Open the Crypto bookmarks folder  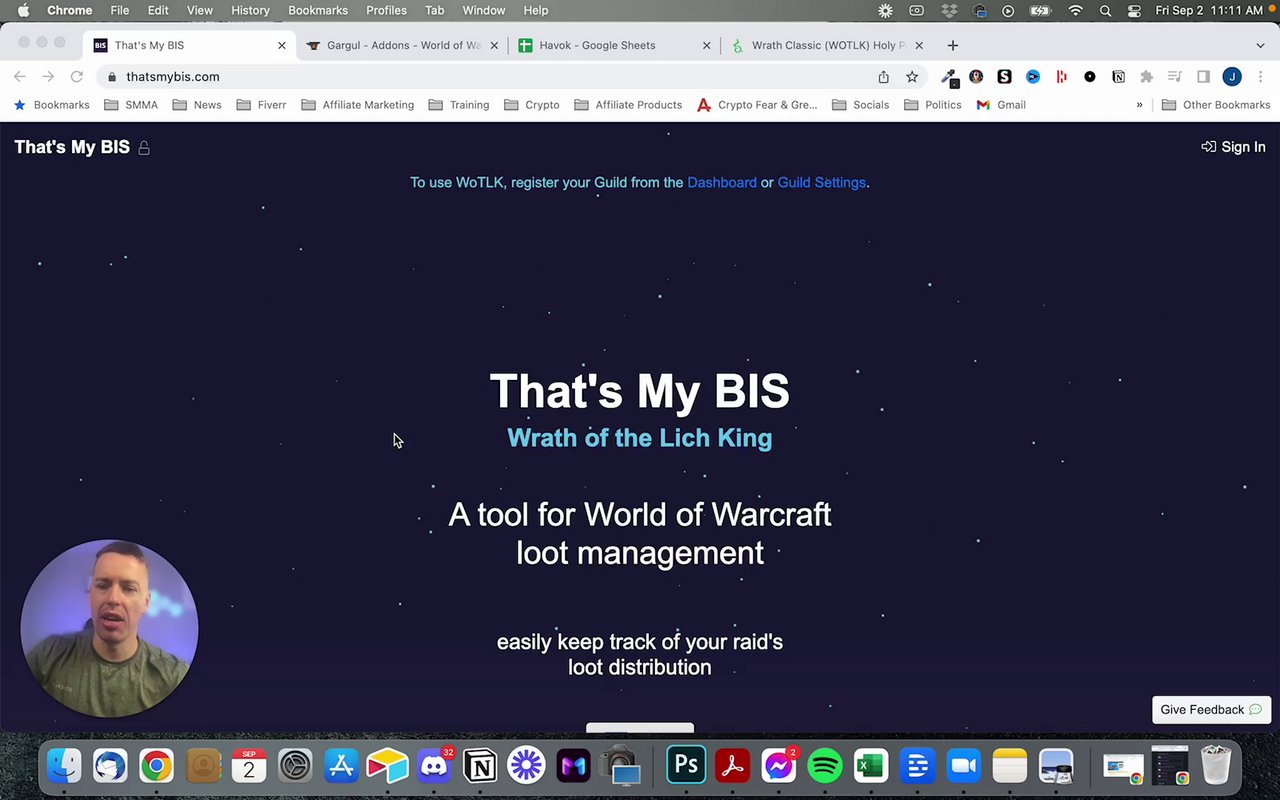pos(532,105)
